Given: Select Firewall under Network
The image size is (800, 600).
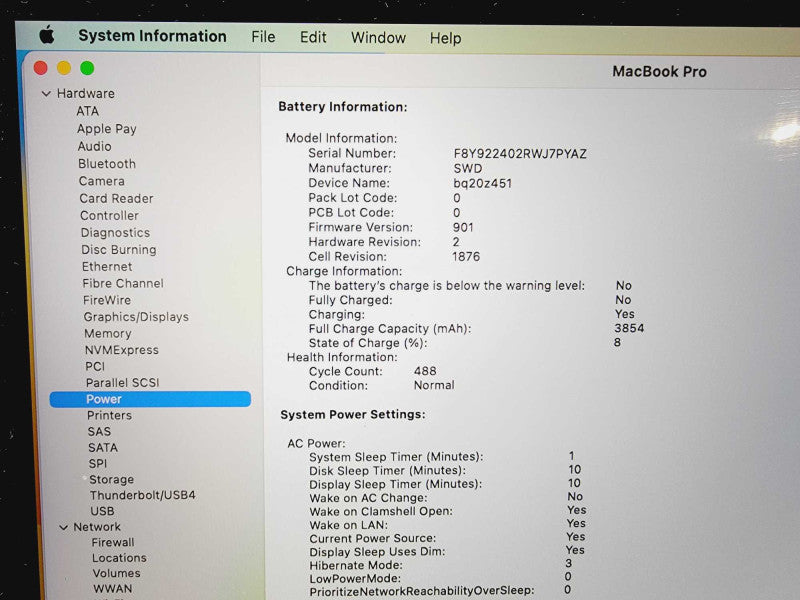Looking at the screenshot, I should coord(113,542).
